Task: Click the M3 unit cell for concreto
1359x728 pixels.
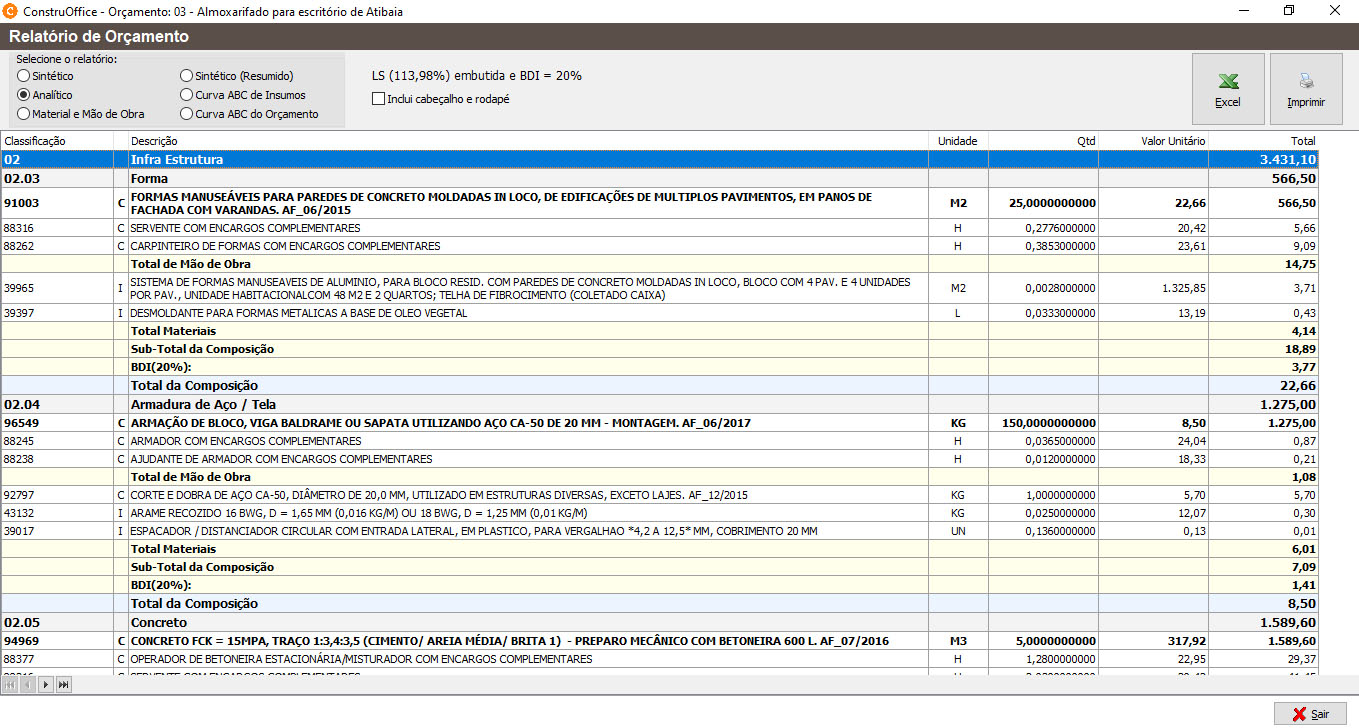Action: tap(958, 641)
